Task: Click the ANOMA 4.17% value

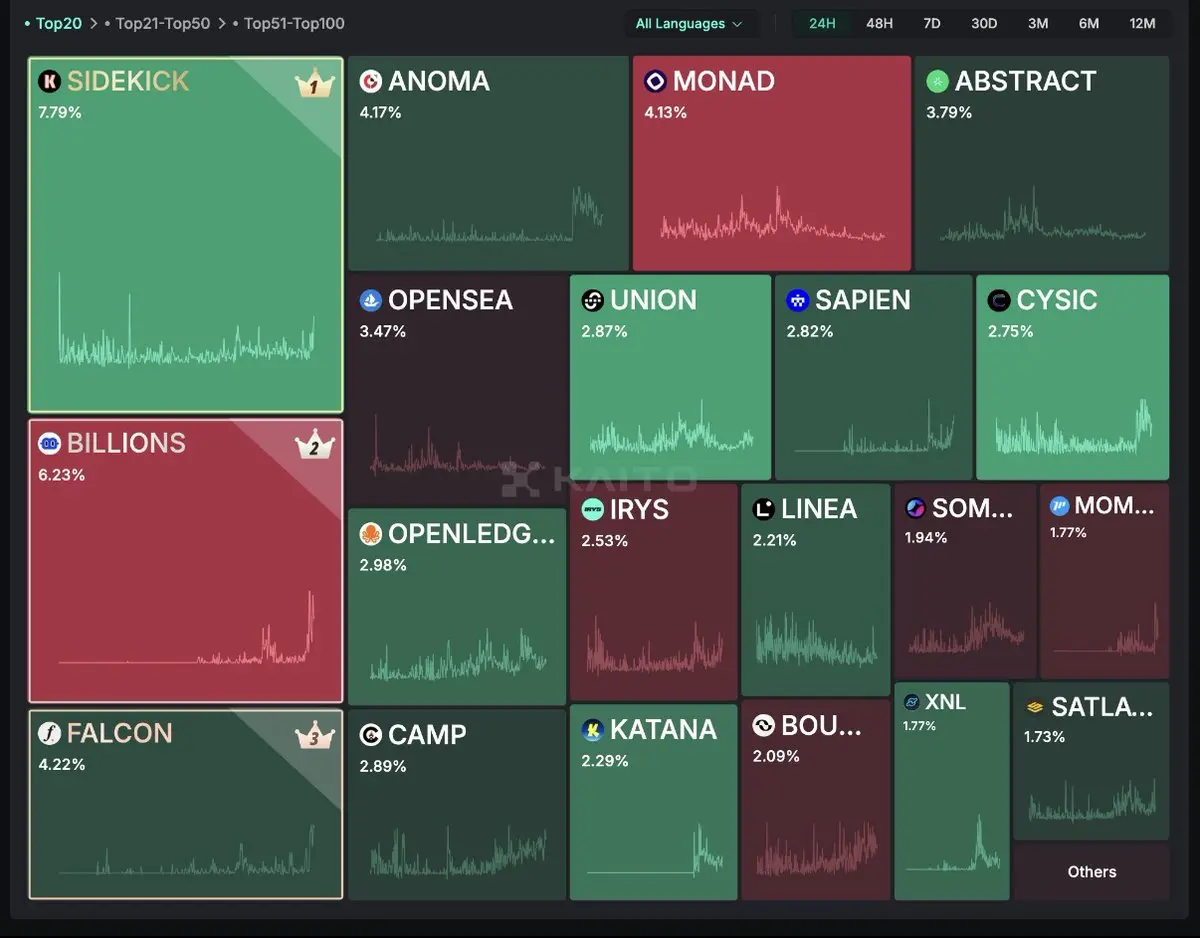Action: [380, 113]
